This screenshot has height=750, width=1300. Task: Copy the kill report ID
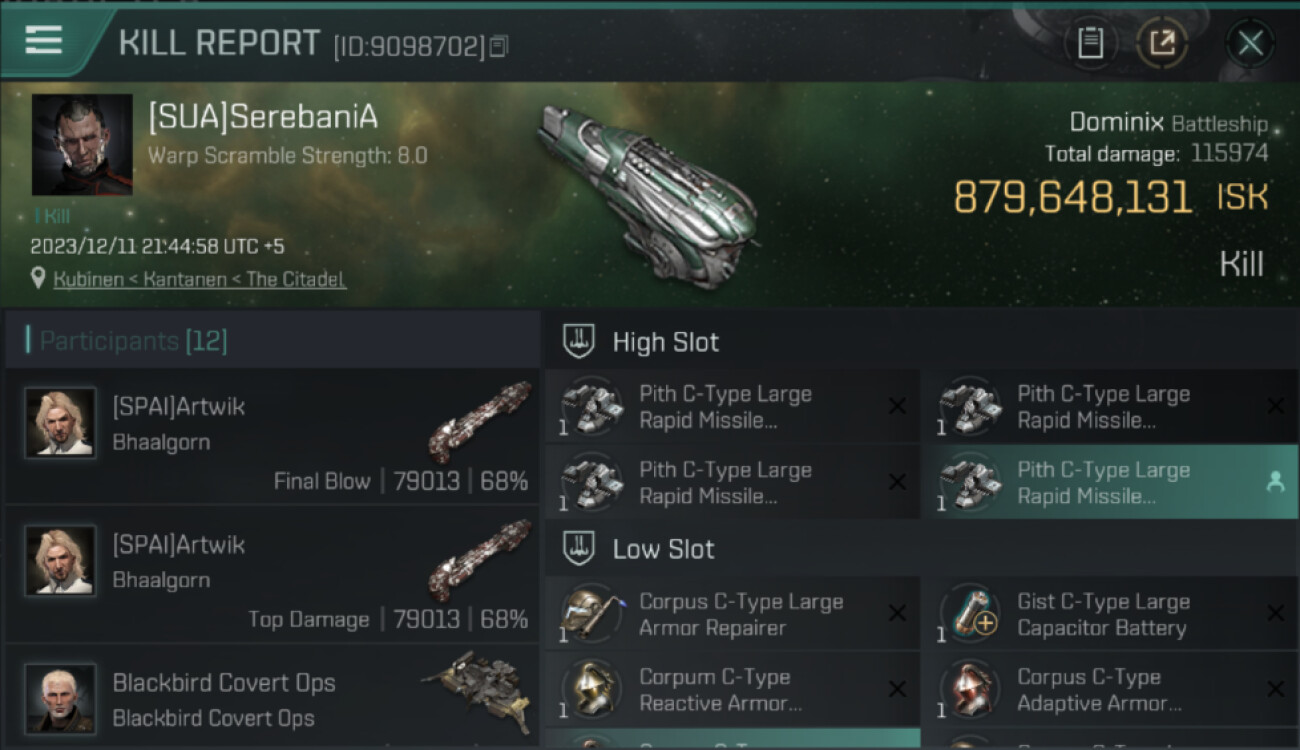pos(499,46)
